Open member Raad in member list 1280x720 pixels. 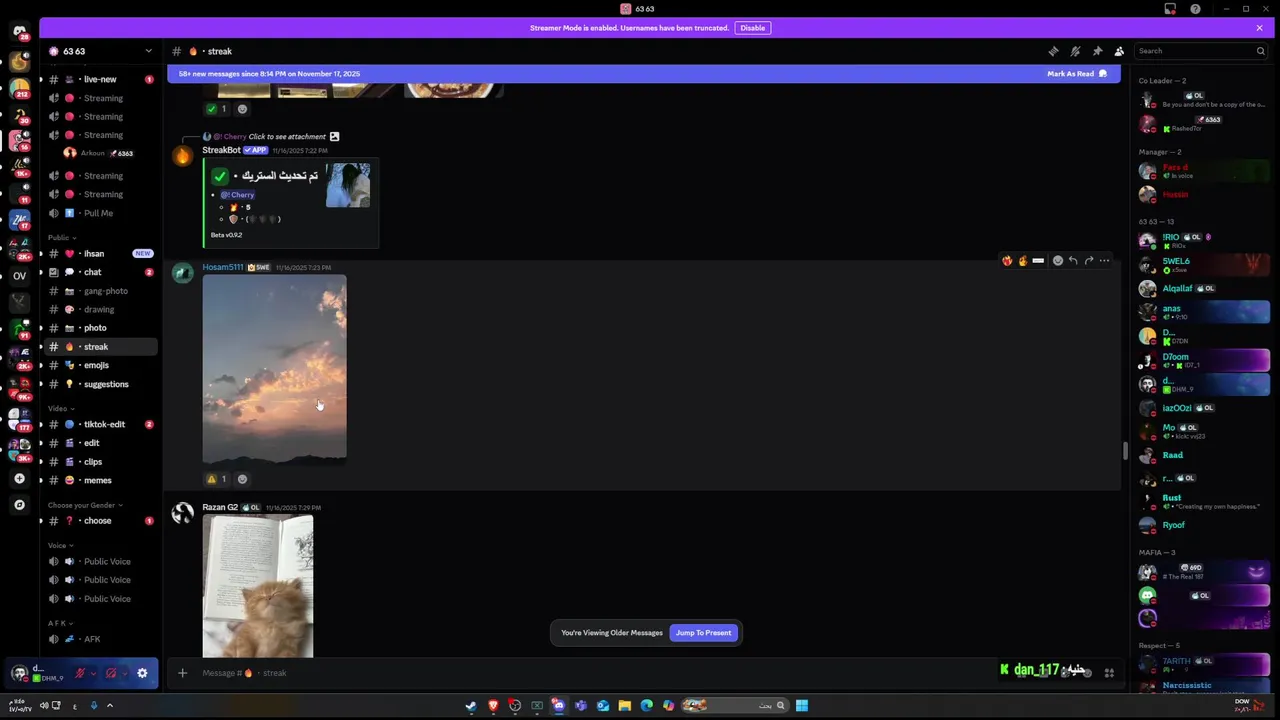(1204, 455)
